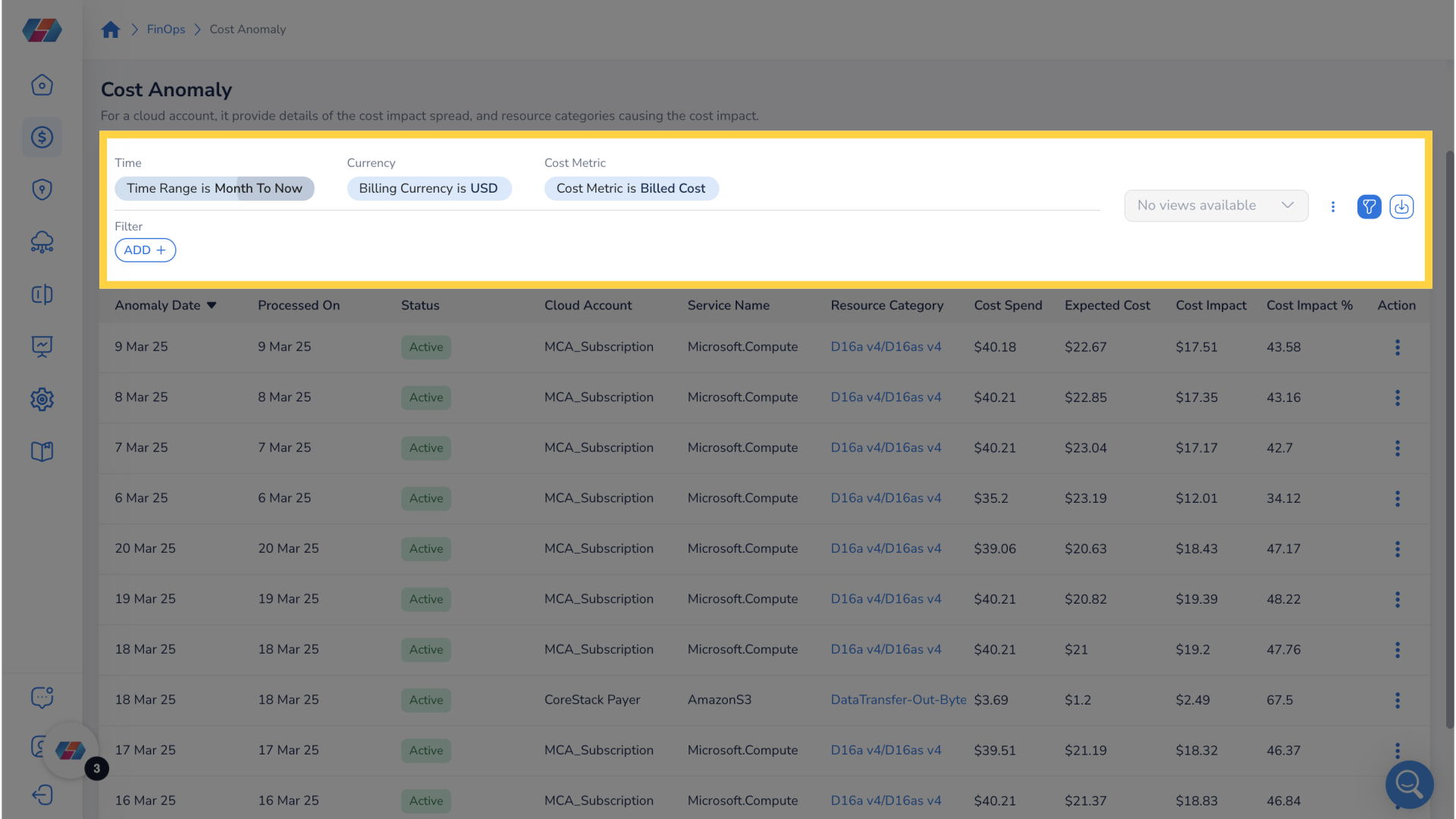
Task: Click the blue filter funnel icon
Action: pyautogui.click(x=1369, y=206)
